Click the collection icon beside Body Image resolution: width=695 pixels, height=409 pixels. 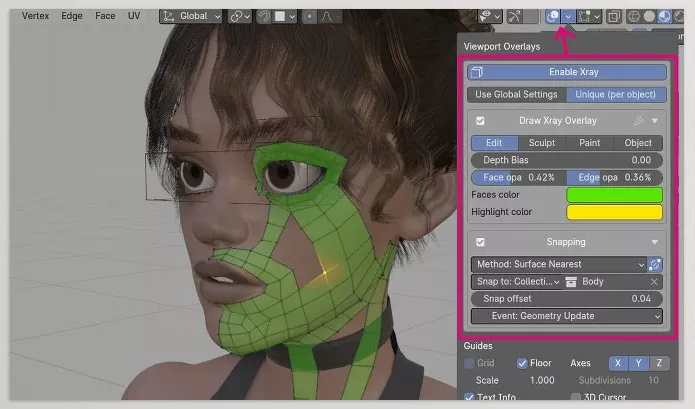click(x=571, y=282)
